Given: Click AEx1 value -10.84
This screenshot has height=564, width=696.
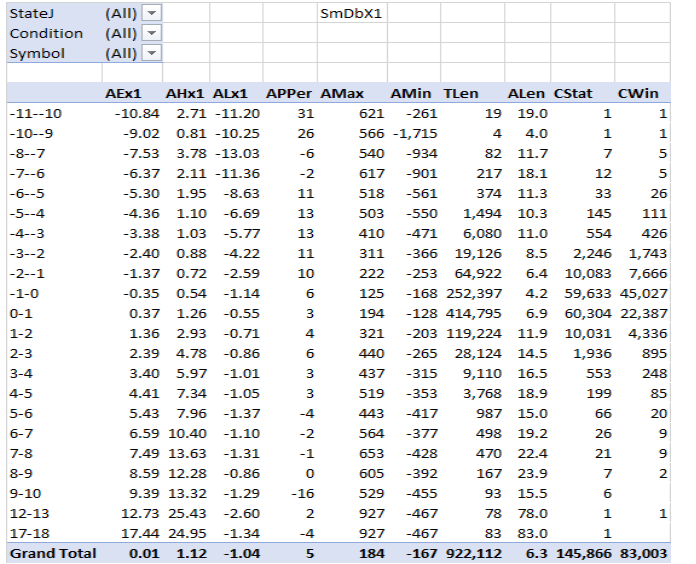Looking at the screenshot, I should pos(137,114).
